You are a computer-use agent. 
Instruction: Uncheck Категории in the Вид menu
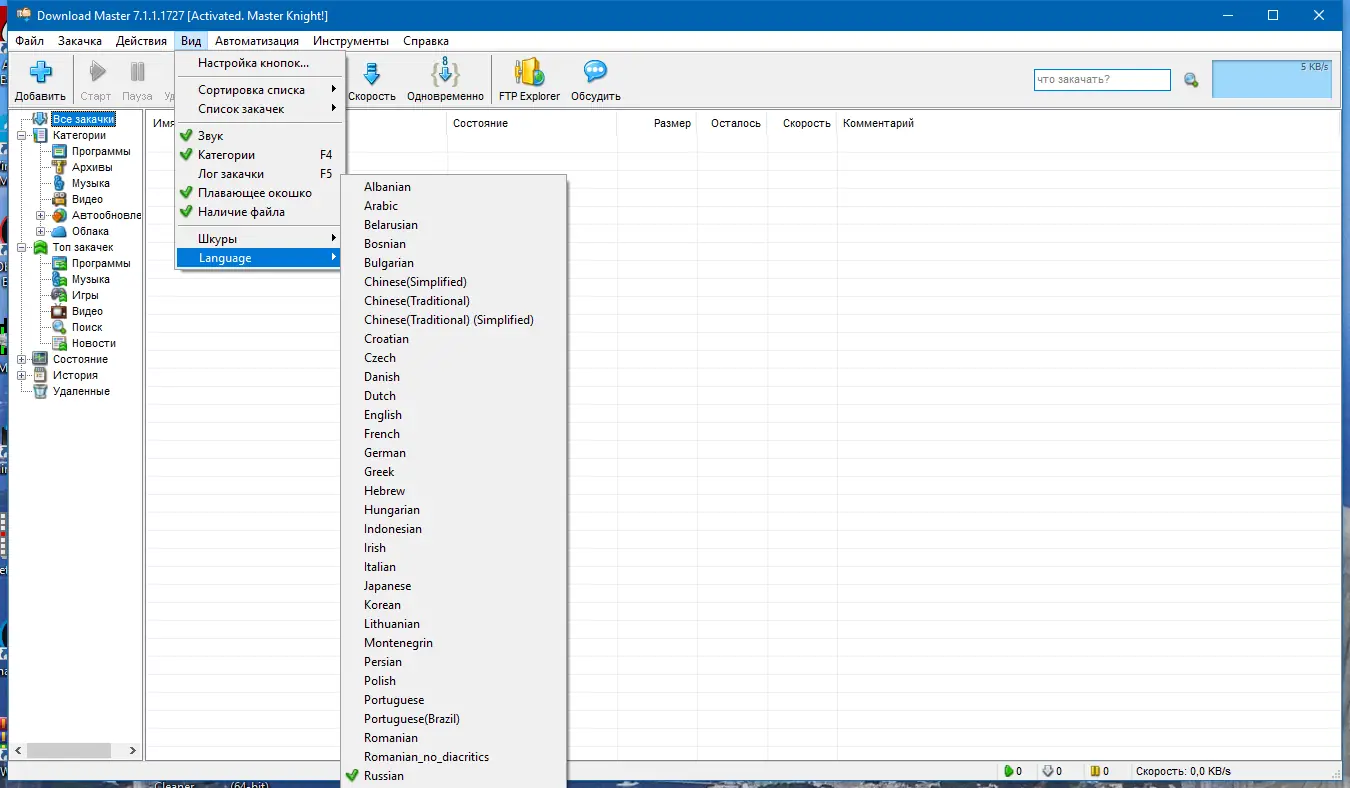(x=260, y=155)
